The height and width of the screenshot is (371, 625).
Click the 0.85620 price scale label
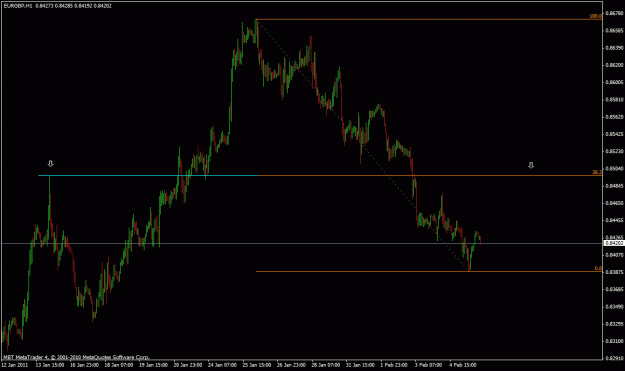click(x=614, y=117)
